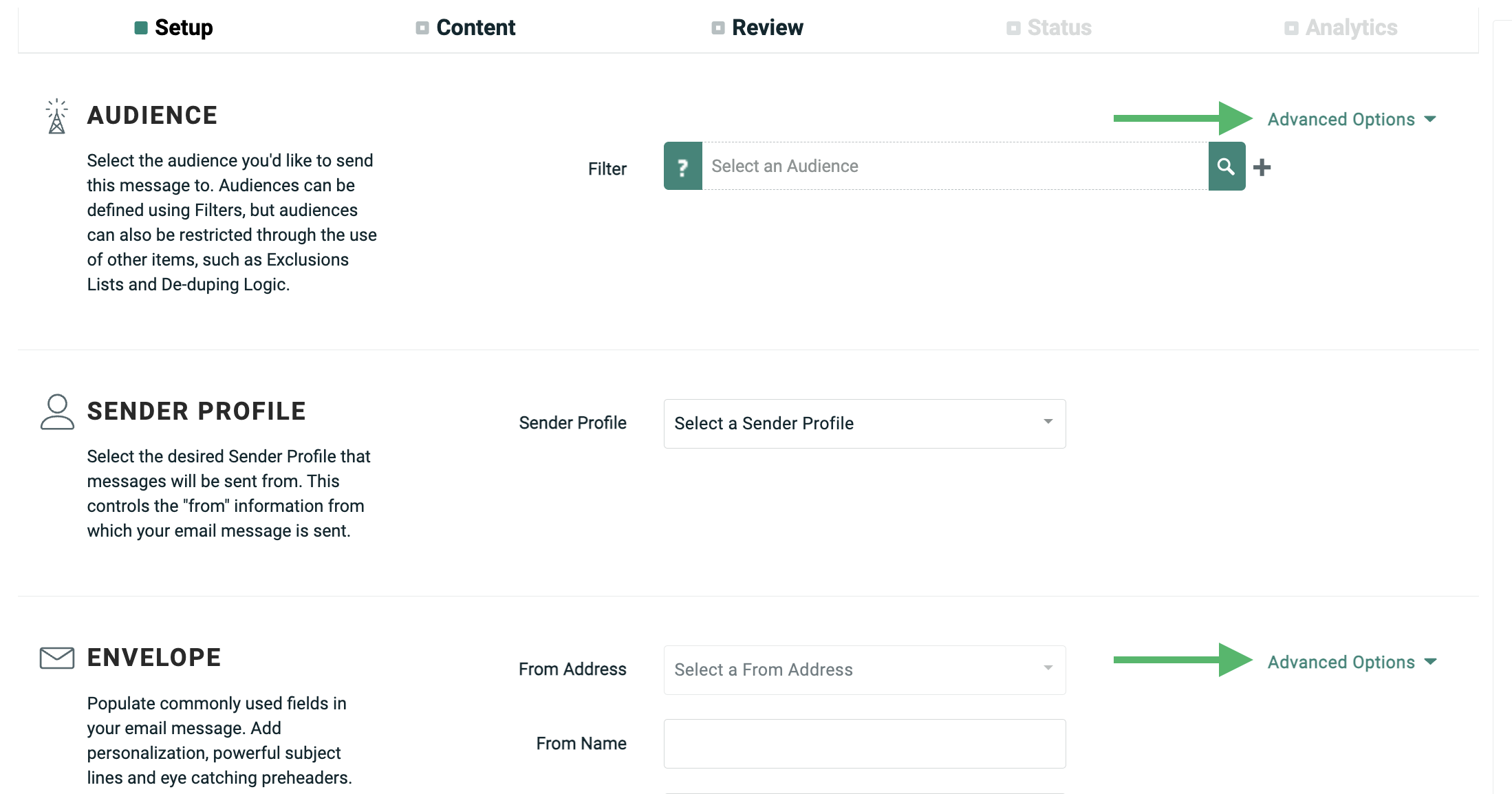Open the Sender Profile dropdown
Screen dimensions: 1512x794
pos(864,424)
